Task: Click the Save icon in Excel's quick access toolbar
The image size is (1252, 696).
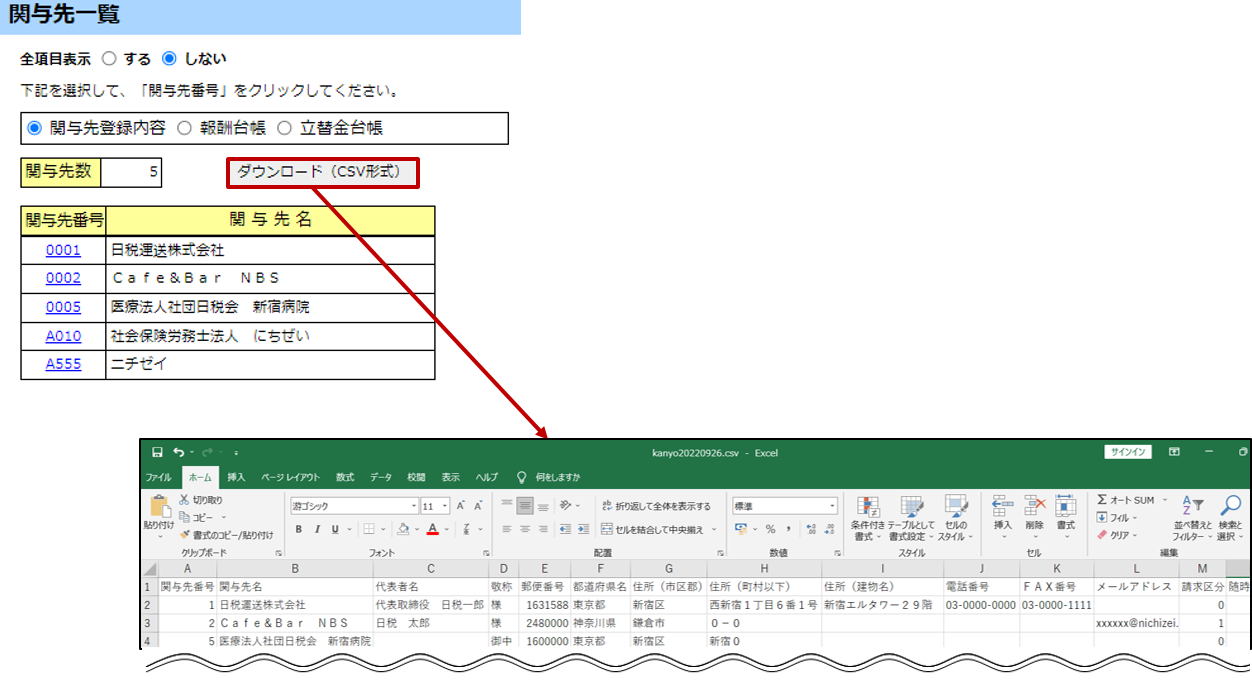Action: (x=157, y=452)
